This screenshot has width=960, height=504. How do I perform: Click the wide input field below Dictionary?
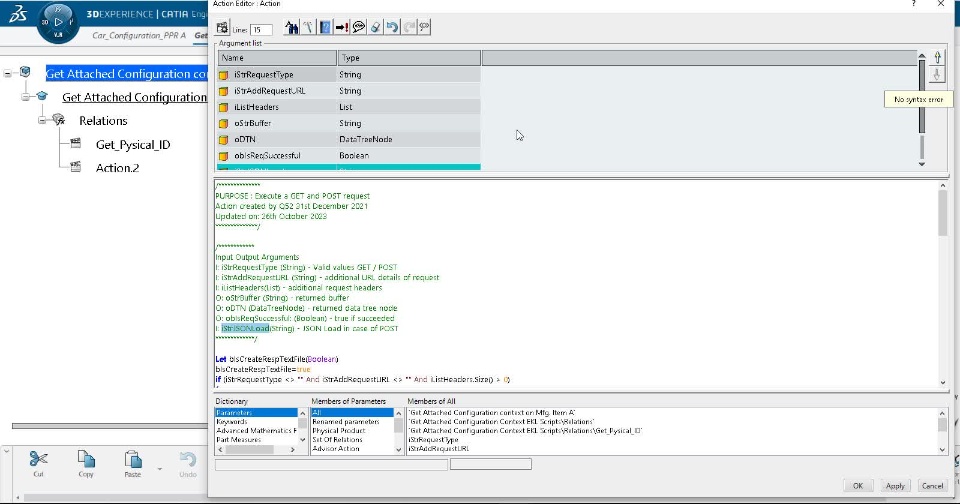(x=331, y=465)
